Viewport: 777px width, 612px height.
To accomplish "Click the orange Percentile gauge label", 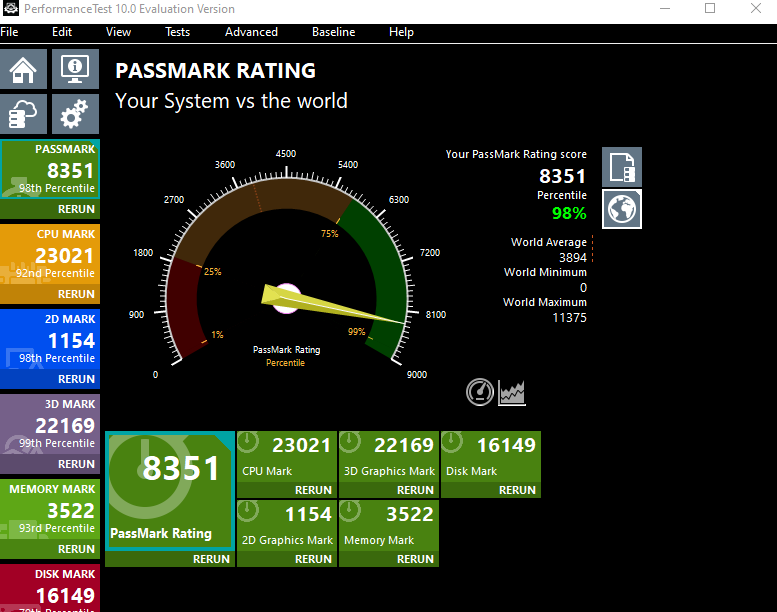I will [x=285, y=363].
